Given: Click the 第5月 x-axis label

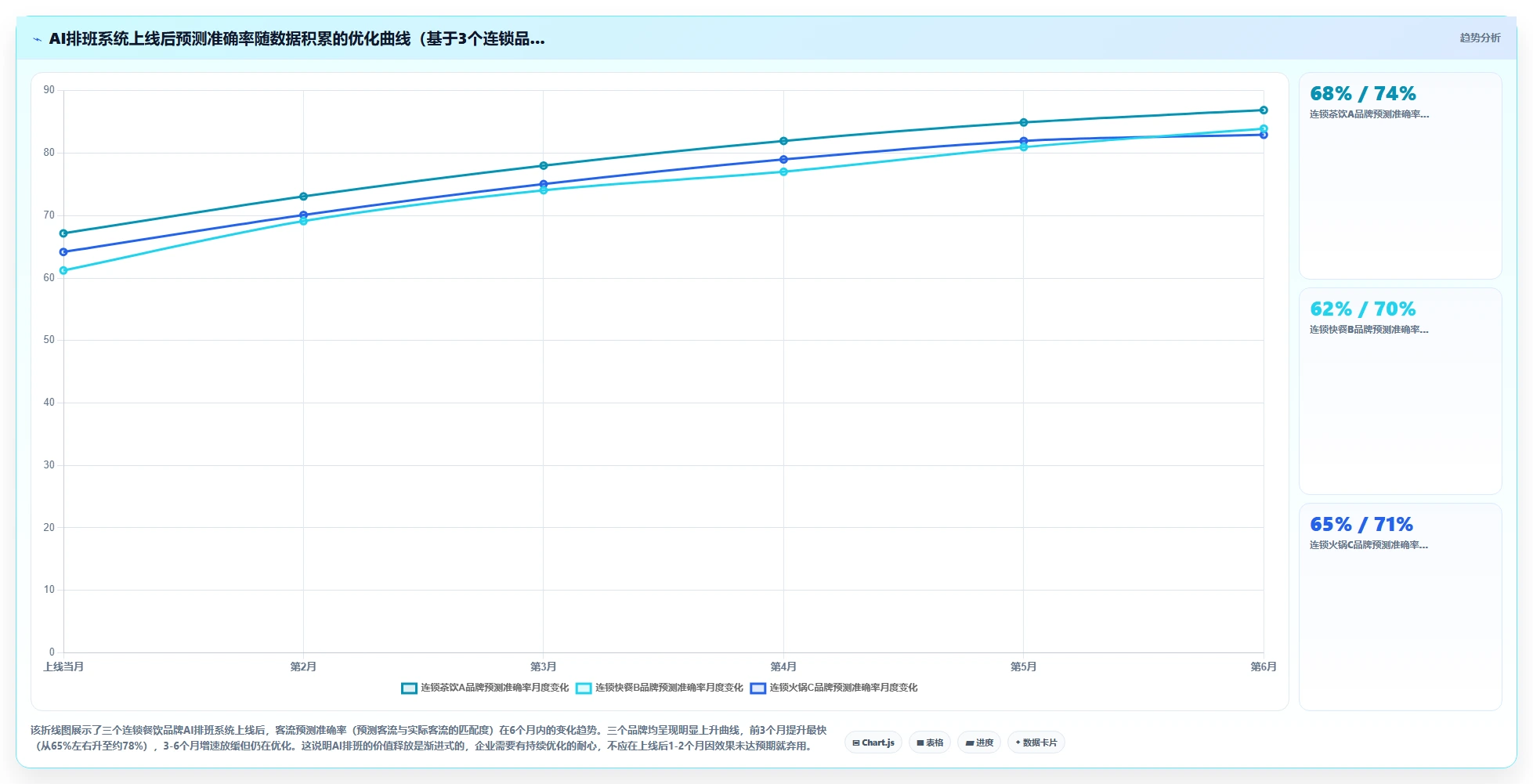Looking at the screenshot, I should [1024, 667].
